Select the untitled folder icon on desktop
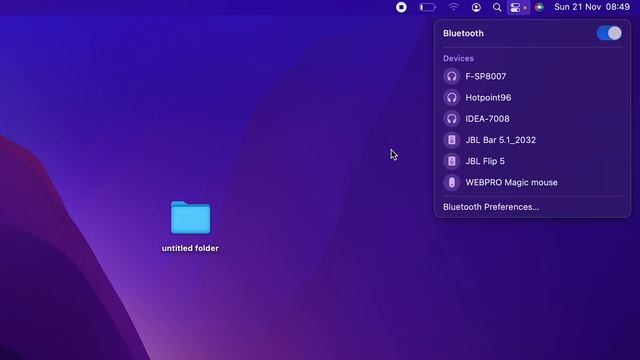This screenshot has height=360, width=640. click(x=191, y=218)
